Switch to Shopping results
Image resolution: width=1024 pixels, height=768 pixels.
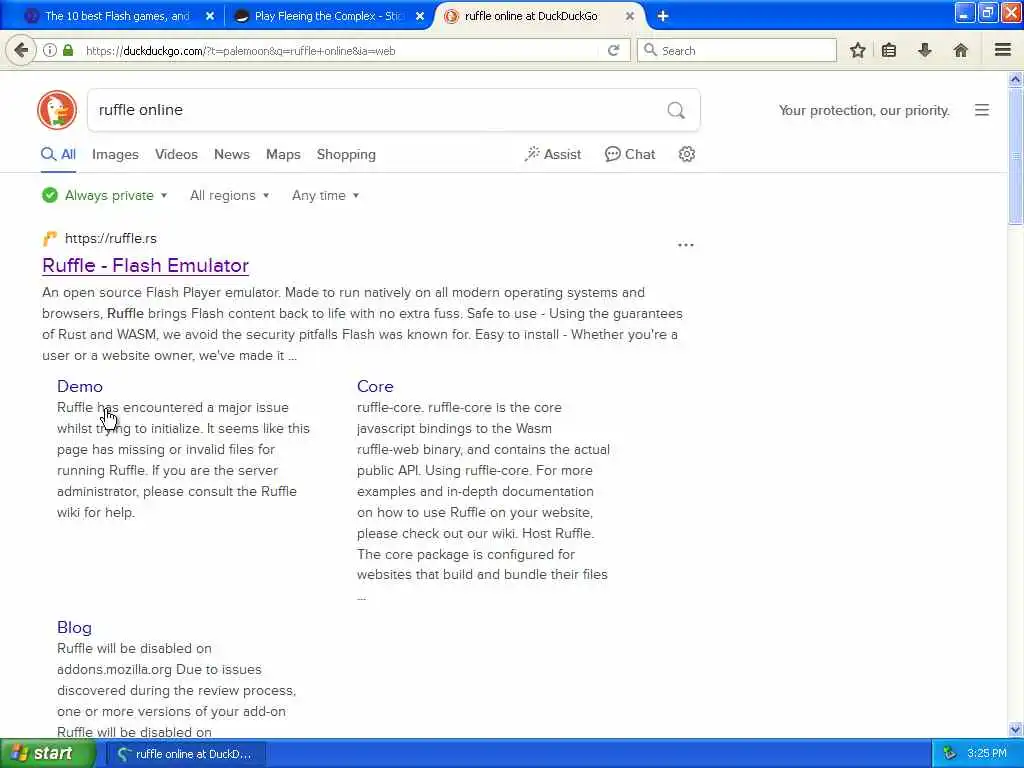[346, 154]
